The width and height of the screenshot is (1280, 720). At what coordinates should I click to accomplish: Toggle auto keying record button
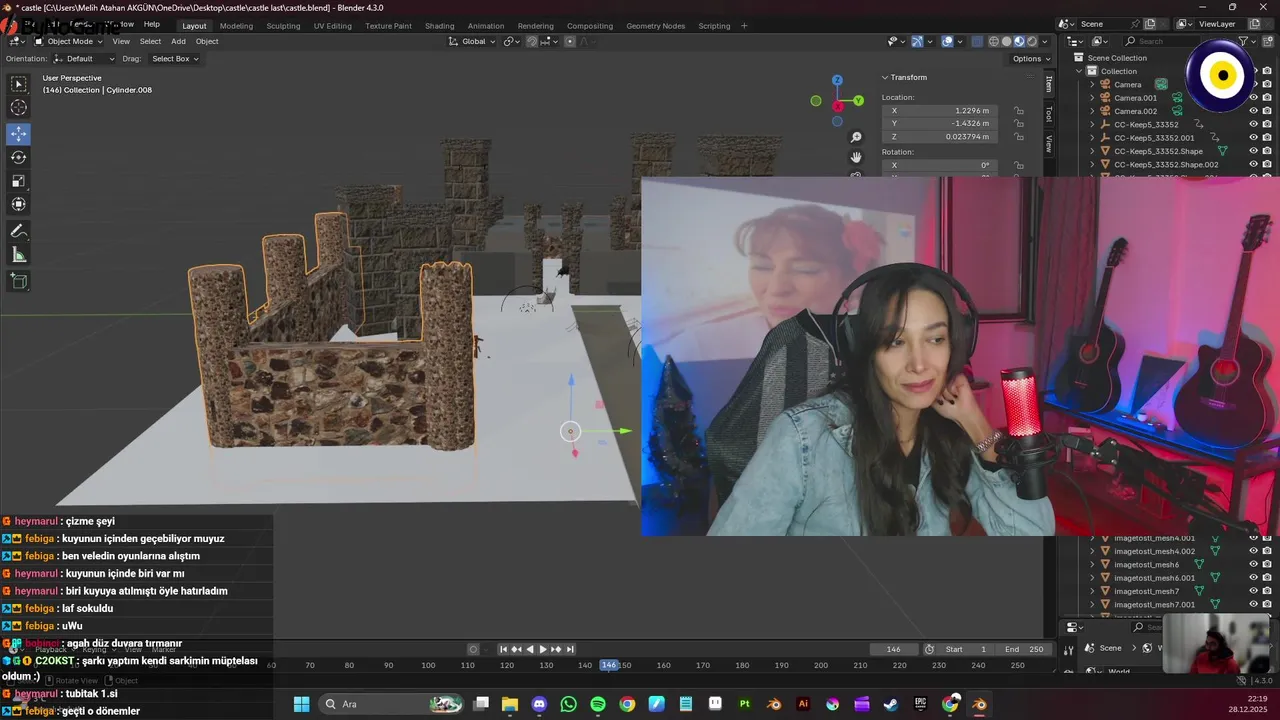pos(474,649)
